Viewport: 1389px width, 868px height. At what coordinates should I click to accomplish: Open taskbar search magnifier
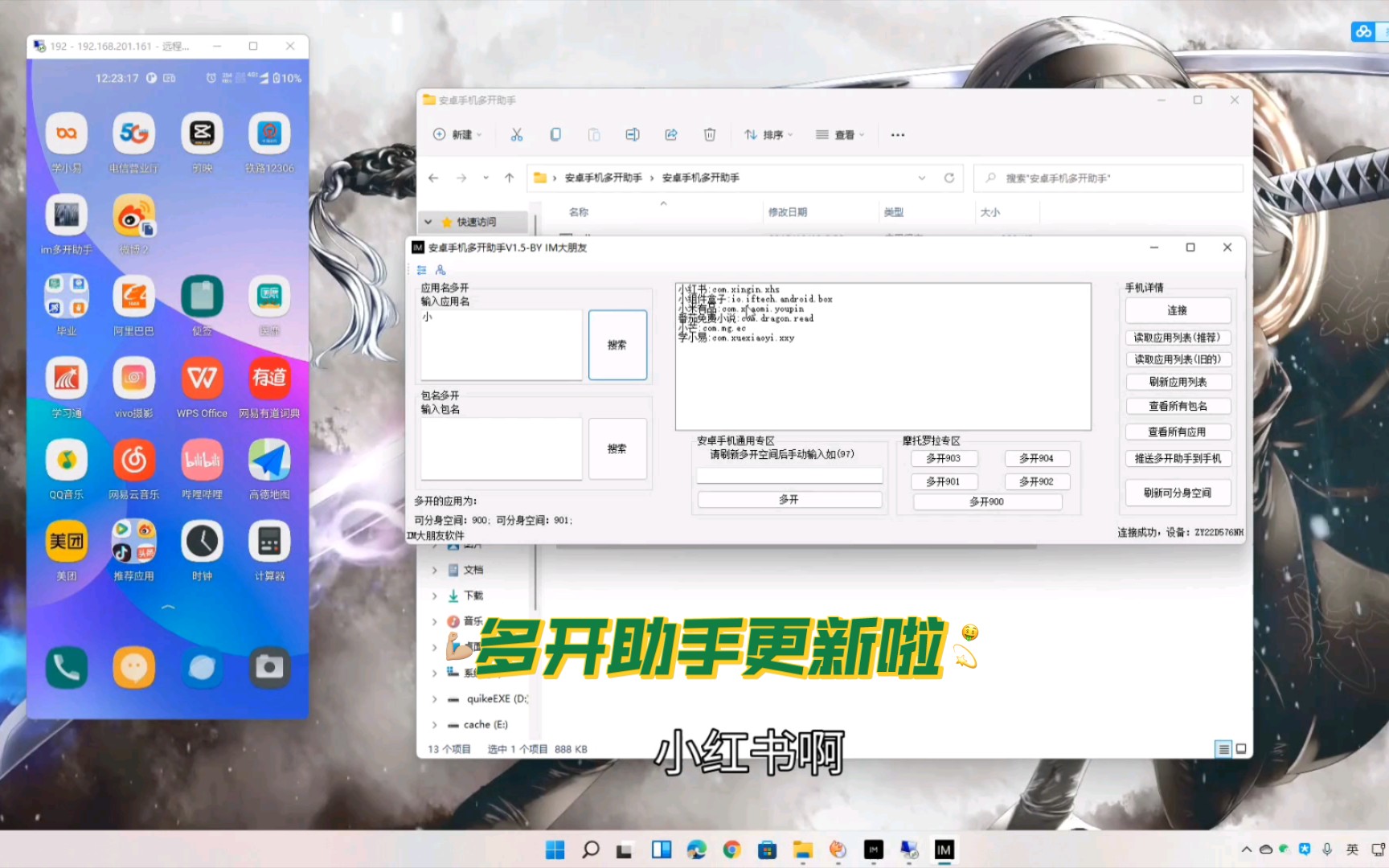591,850
